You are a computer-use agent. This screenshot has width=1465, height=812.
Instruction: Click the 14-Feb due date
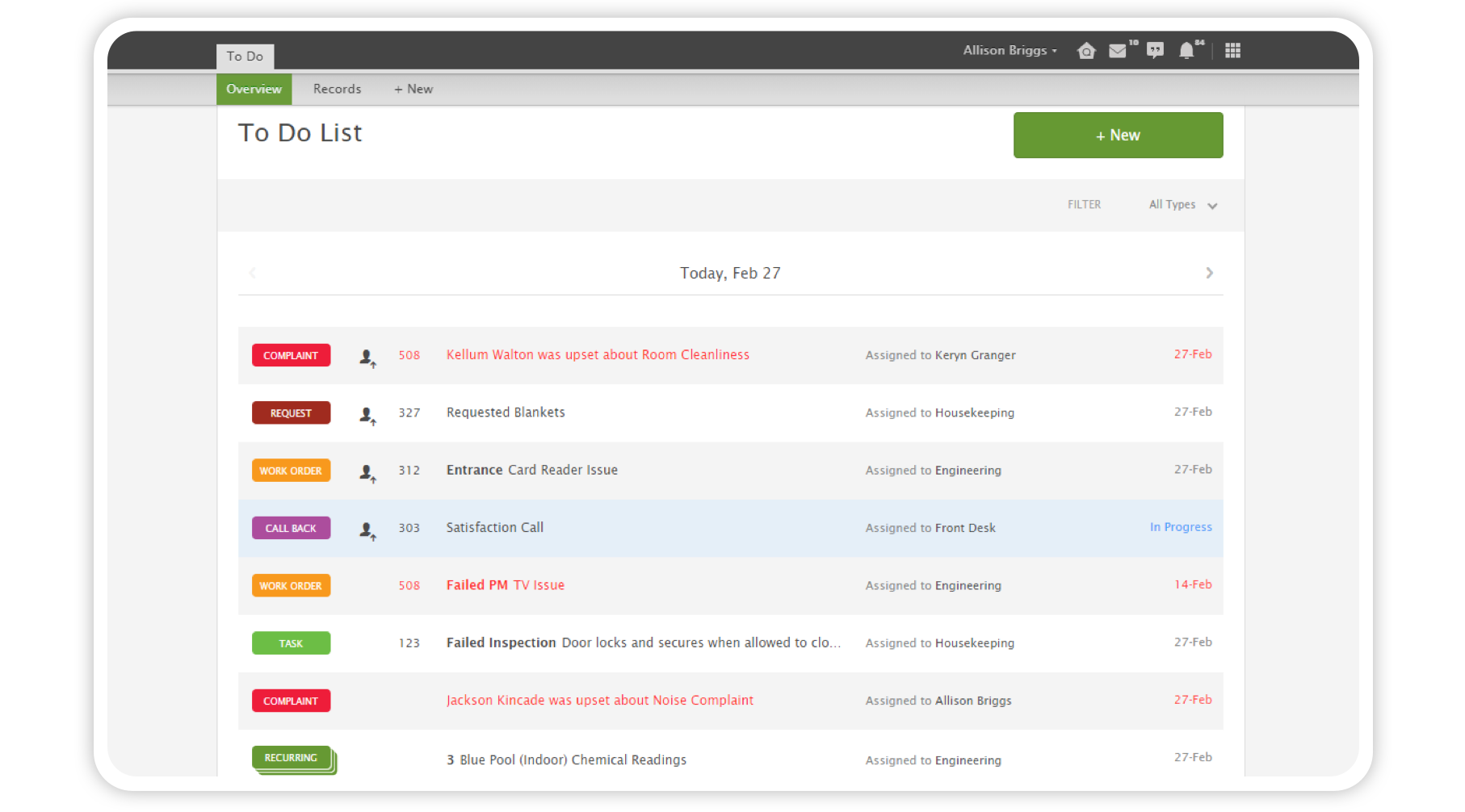pyautogui.click(x=1193, y=584)
